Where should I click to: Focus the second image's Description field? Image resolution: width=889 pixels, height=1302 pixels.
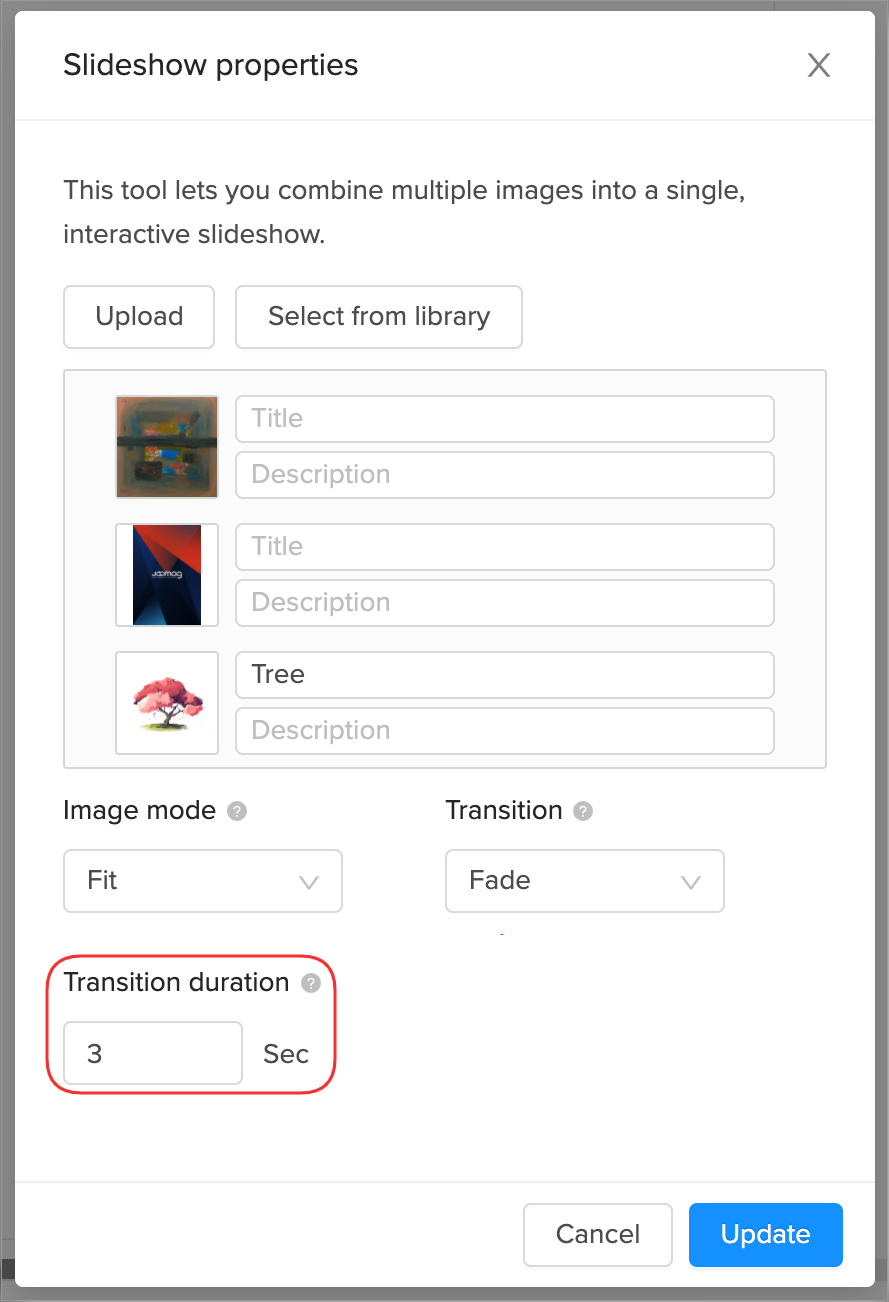click(x=504, y=602)
